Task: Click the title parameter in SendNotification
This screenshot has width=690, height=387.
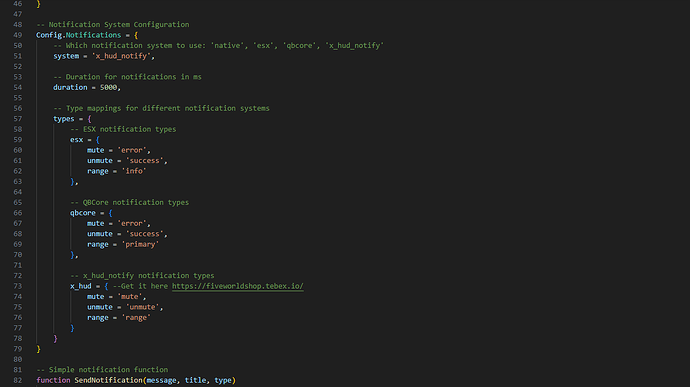Action: [196, 380]
